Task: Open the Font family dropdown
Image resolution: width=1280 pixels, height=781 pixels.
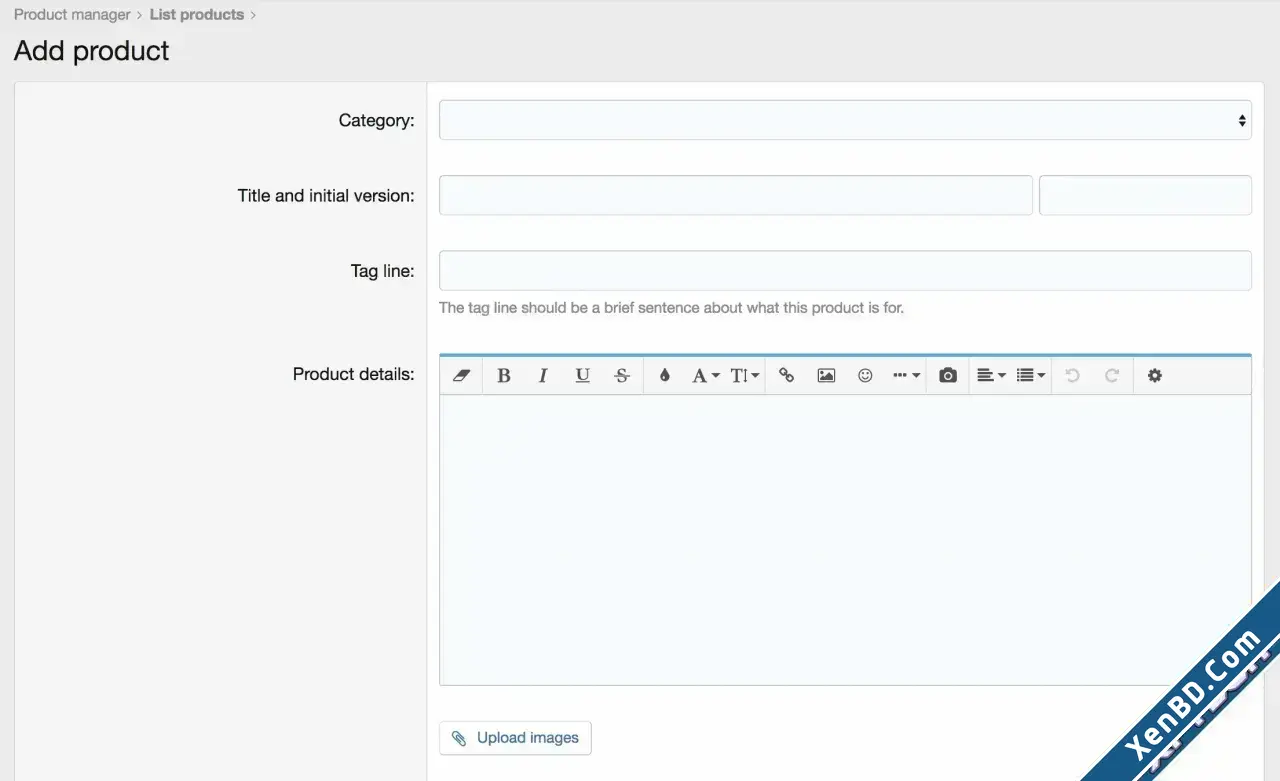Action: coord(705,376)
